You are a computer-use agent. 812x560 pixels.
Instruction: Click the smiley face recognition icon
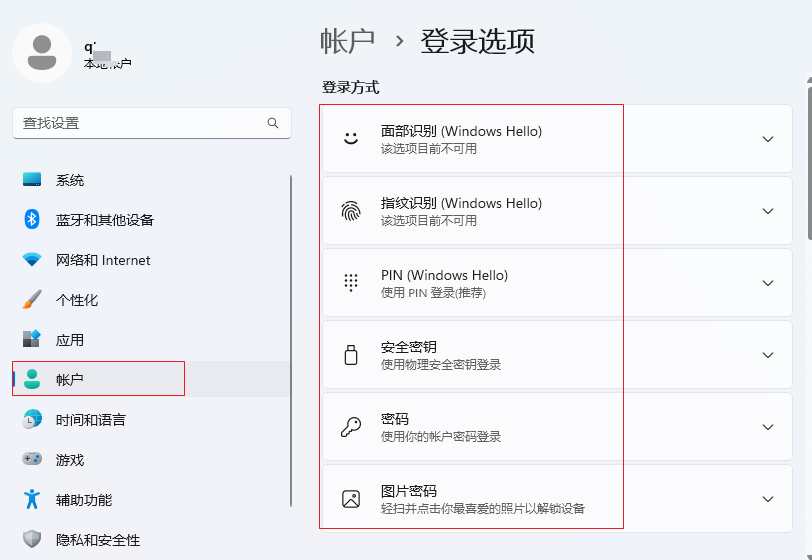351,139
